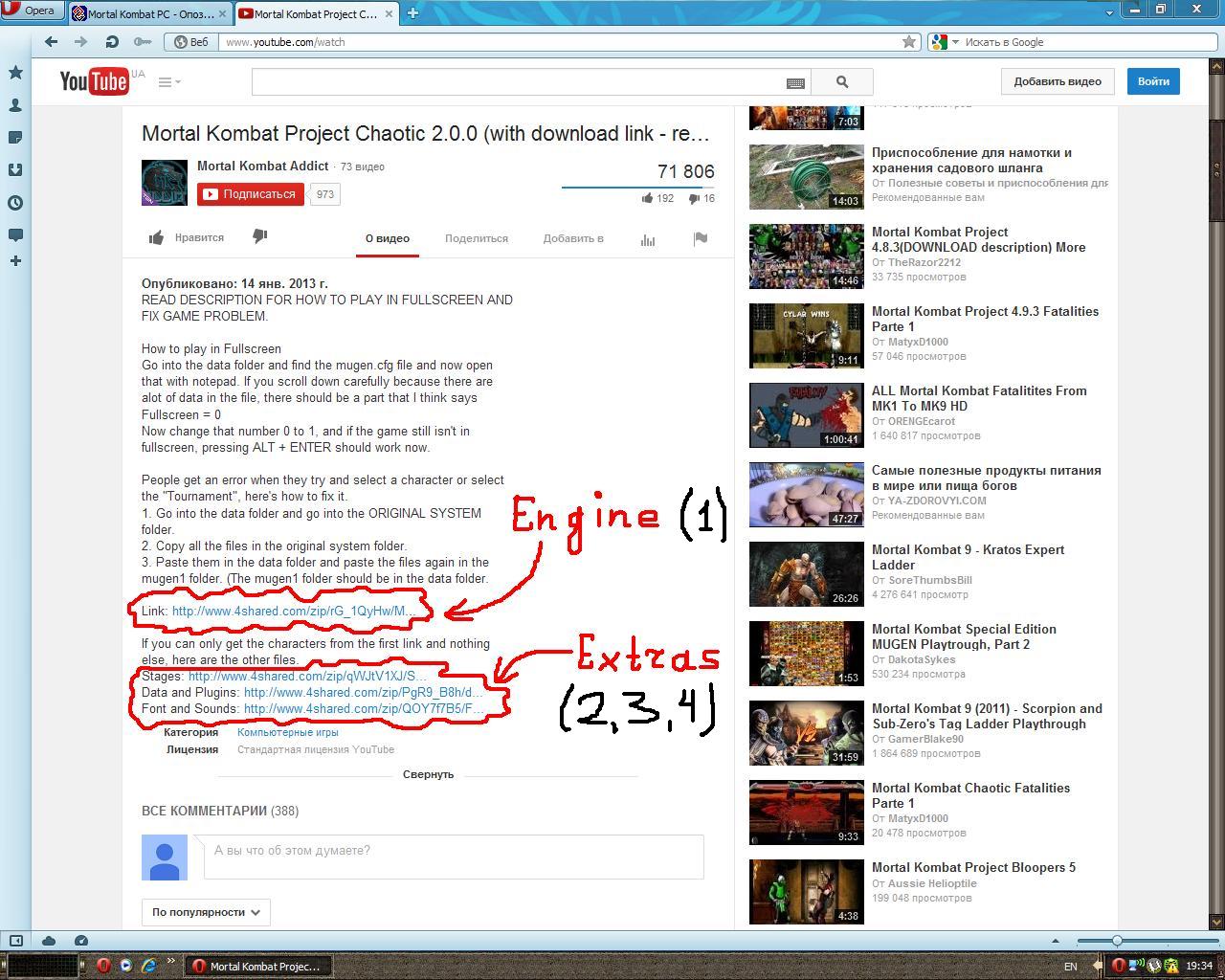Viewport: 1225px width, 980px height.
Task: Click the EN language indicator in tray
Action: tap(1071, 967)
